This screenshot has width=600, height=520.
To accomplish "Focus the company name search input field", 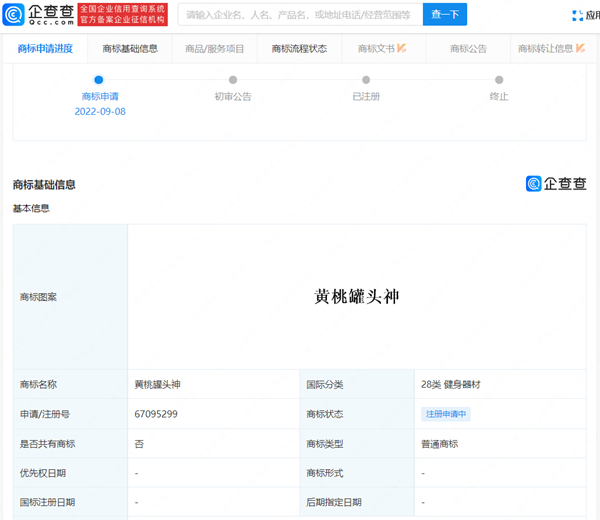I will (300, 15).
